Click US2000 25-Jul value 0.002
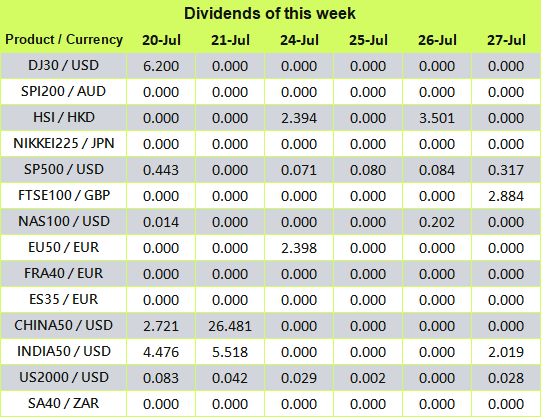 (x=368, y=378)
